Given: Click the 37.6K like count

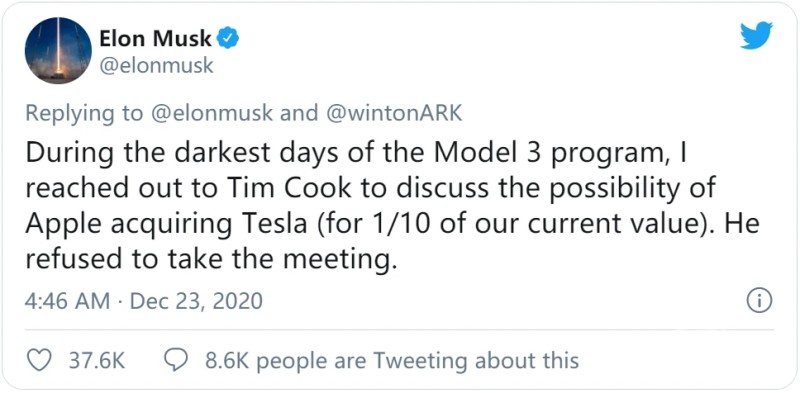Looking at the screenshot, I should tap(96, 361).
